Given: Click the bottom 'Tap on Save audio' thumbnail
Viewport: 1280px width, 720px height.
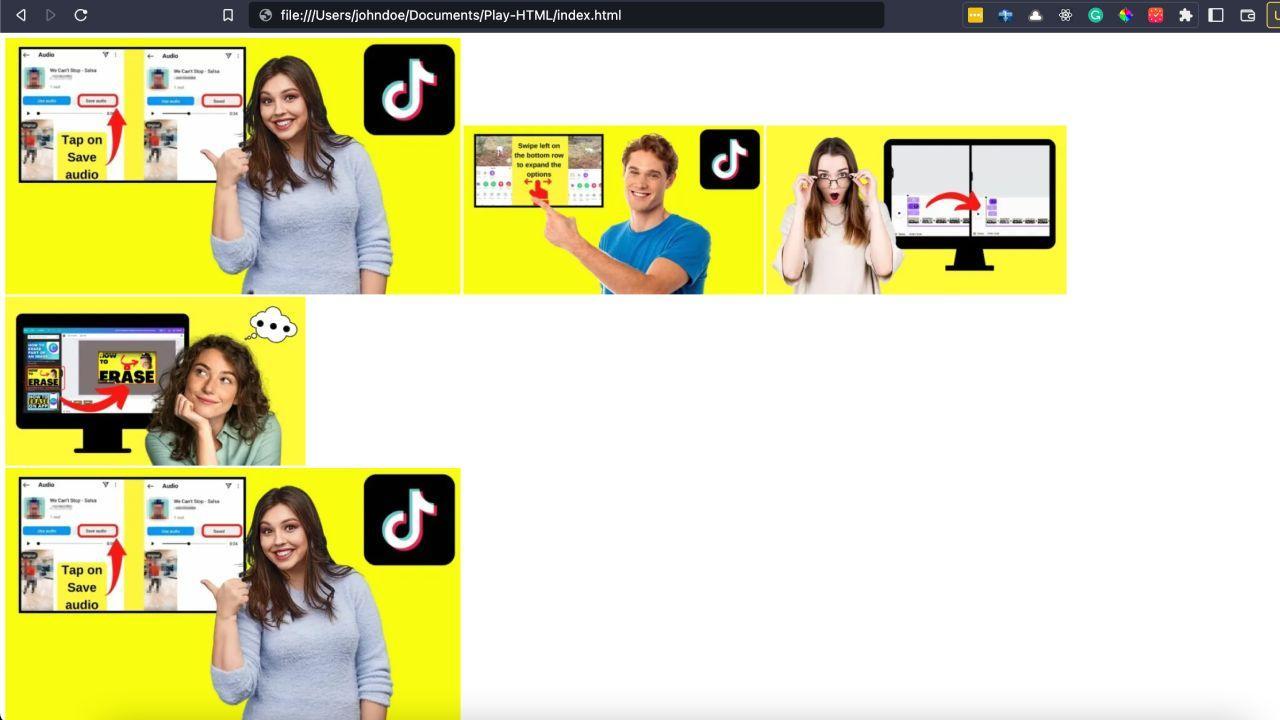Looking at the screenshot, I should 233,594.
